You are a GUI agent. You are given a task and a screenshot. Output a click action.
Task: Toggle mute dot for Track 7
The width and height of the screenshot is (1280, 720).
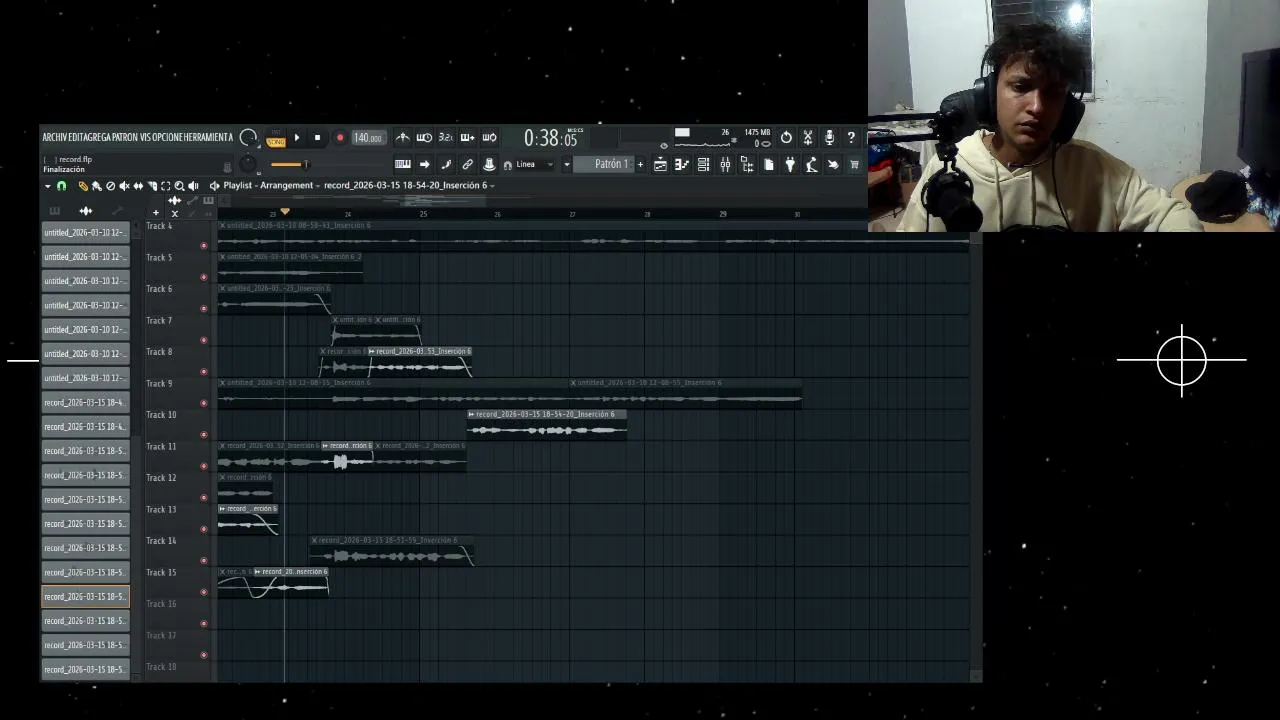click(x=204, y=340)
